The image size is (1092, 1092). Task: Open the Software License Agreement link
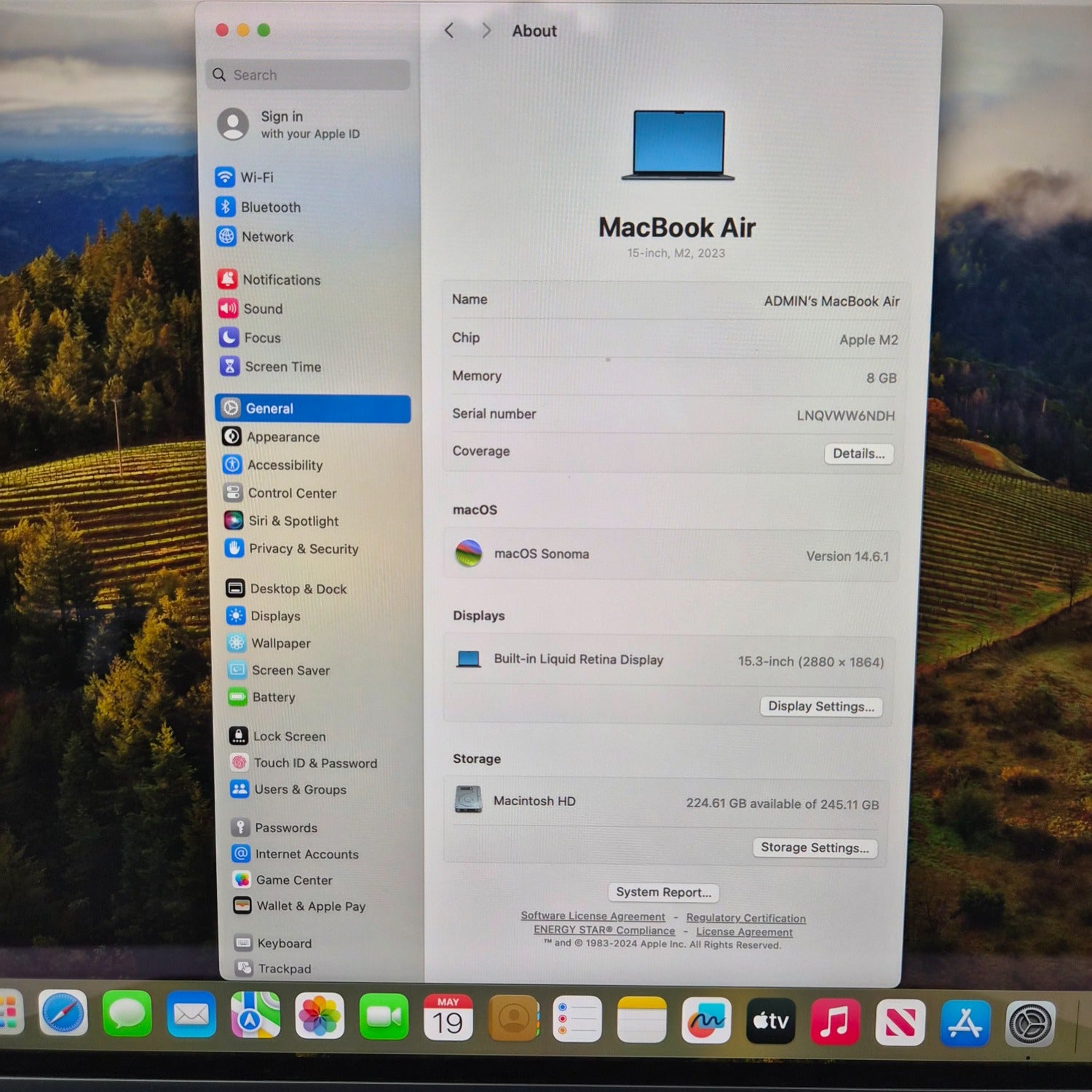(x=593, y=916)
